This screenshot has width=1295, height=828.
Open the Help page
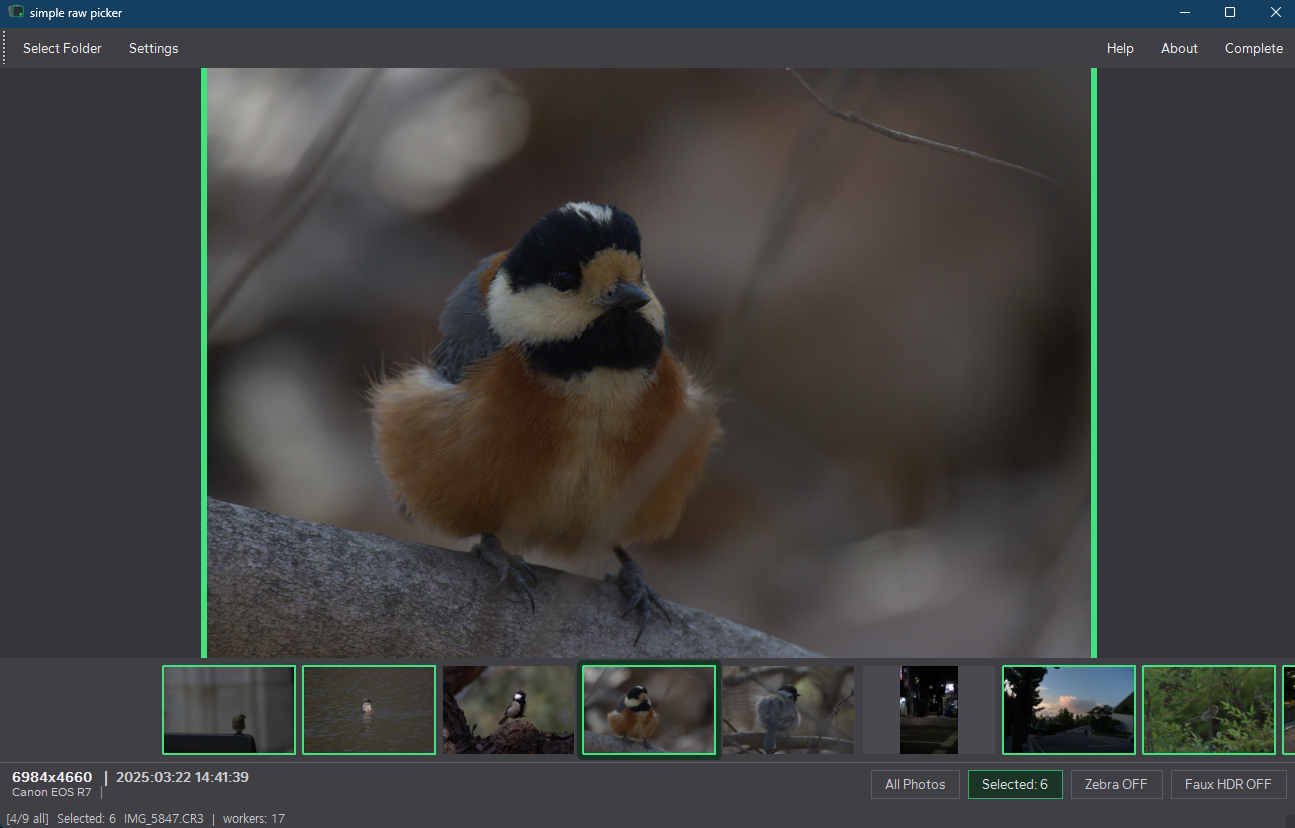click(x=1120, y=47)
